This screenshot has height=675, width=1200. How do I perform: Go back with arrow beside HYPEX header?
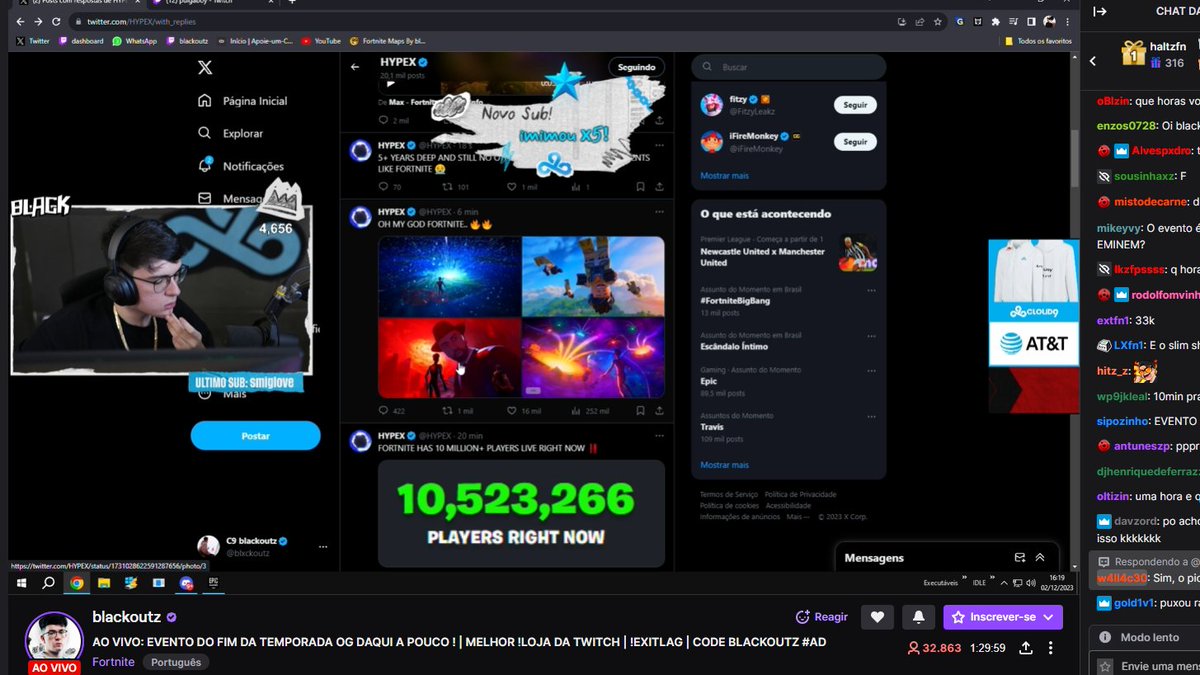point(355,68)
